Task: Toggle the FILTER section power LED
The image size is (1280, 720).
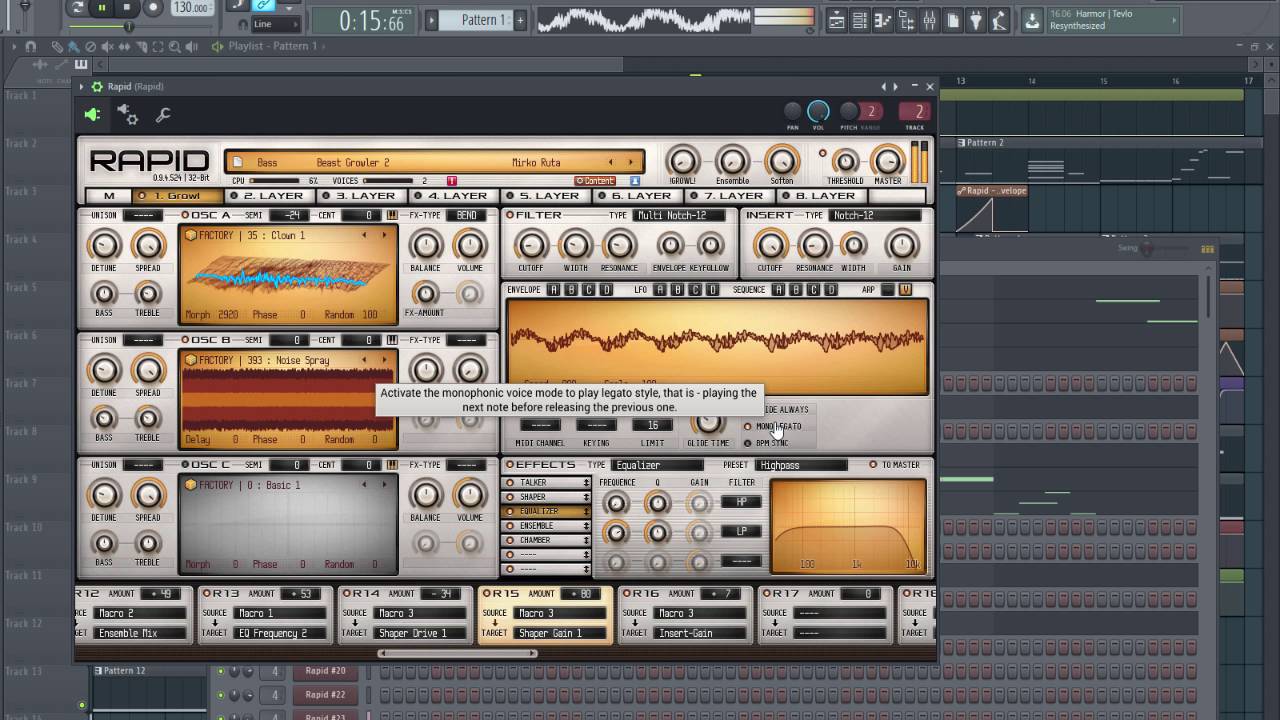Action: [510, 215]
